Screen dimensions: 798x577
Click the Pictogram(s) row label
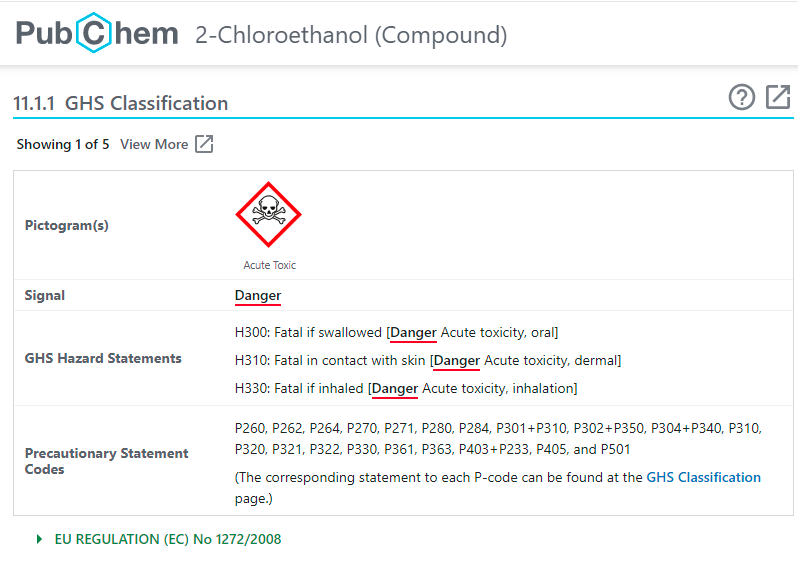(67, 225)
